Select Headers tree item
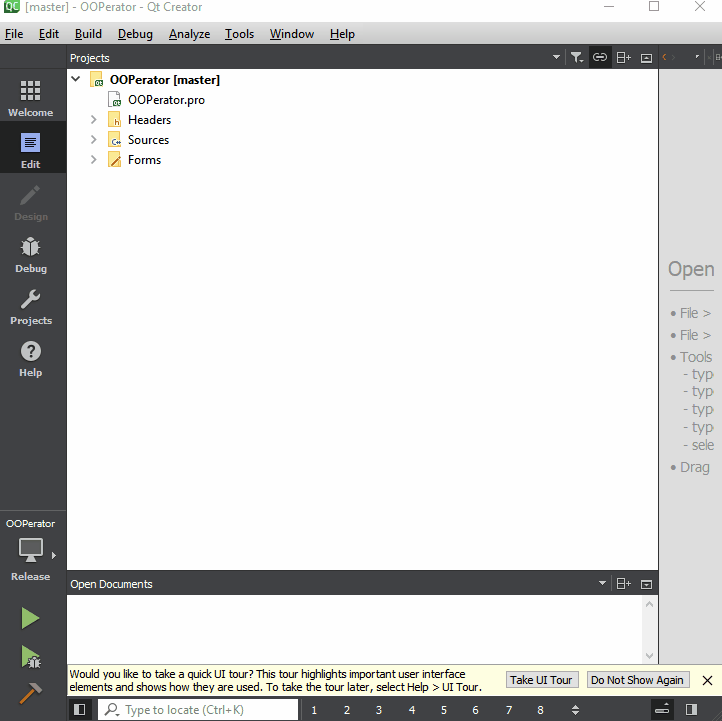 tap(149, 120)
